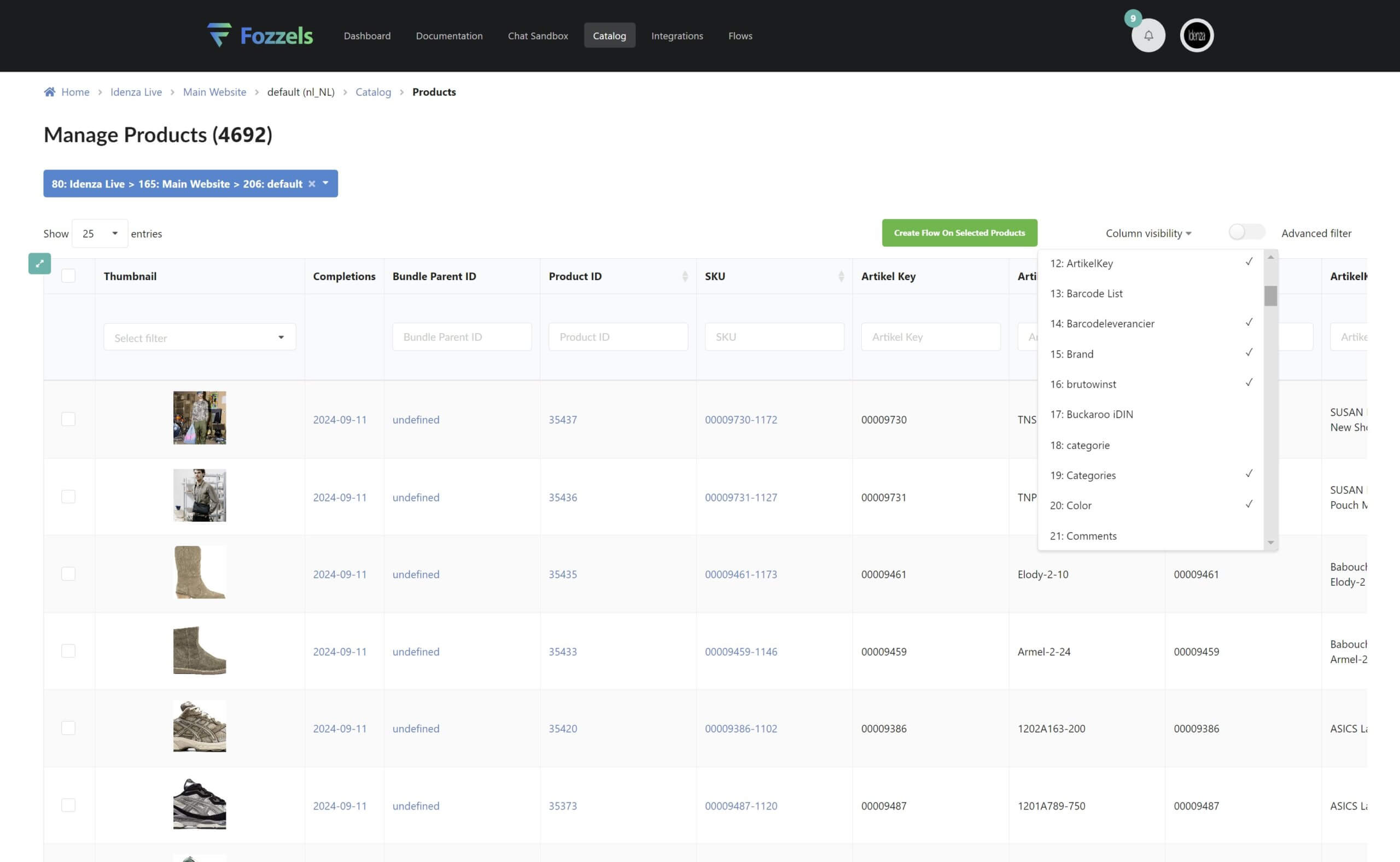
Task: Toggle the Advanced filter switch
Action: (1246, 232)
